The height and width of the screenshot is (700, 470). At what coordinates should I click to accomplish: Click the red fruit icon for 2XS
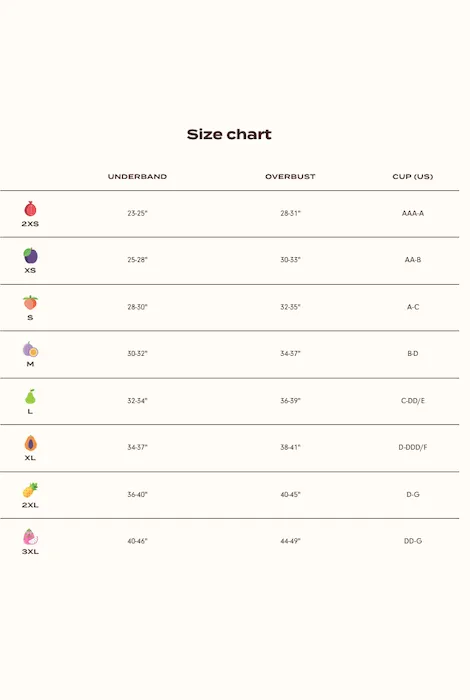click(30, 208)
